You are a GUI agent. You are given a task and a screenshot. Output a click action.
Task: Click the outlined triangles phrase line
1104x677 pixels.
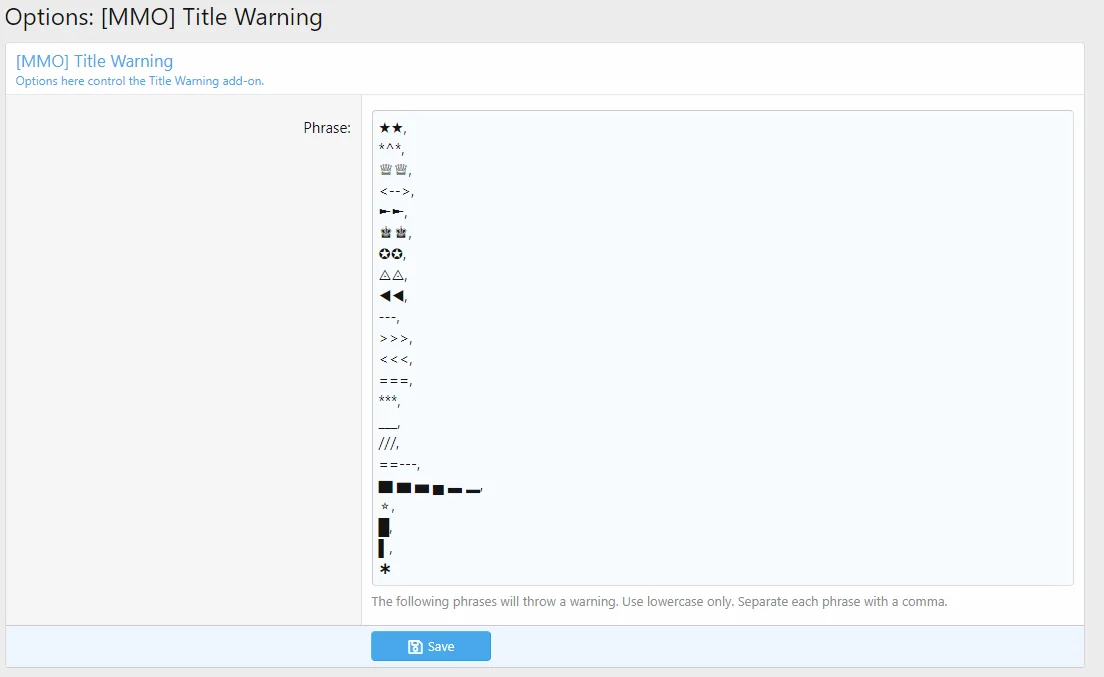(391, 275)
